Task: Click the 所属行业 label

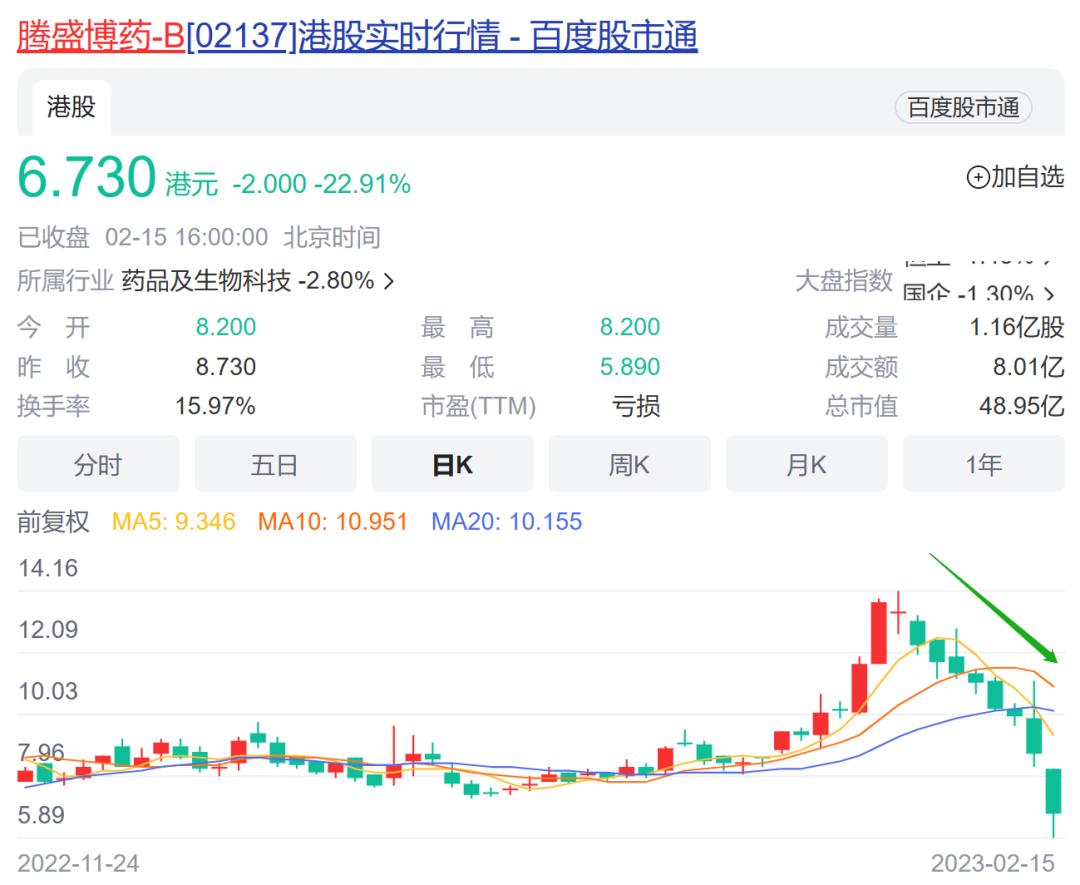Action: pyautogui.click(x=65, y=280)
